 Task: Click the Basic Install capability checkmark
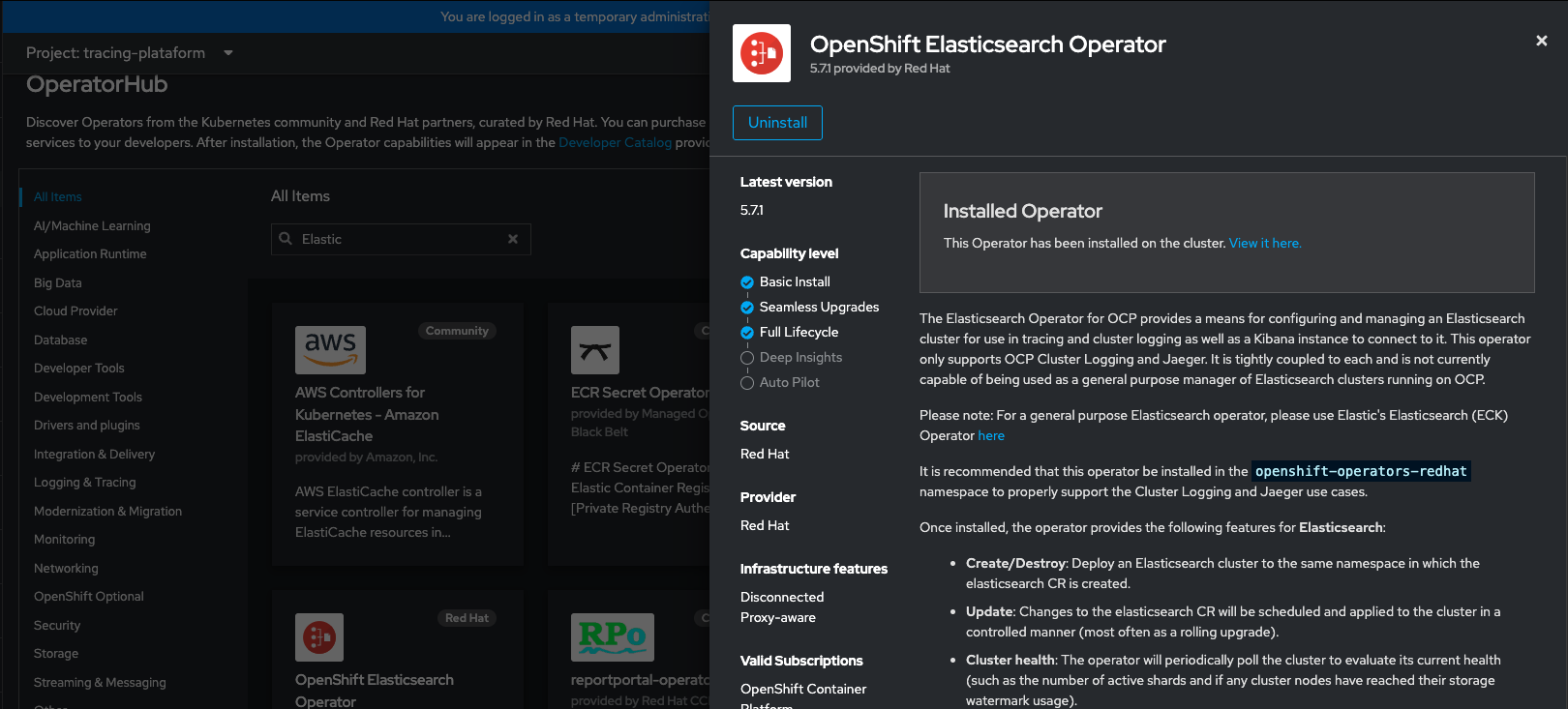click(x=747, y=282)
